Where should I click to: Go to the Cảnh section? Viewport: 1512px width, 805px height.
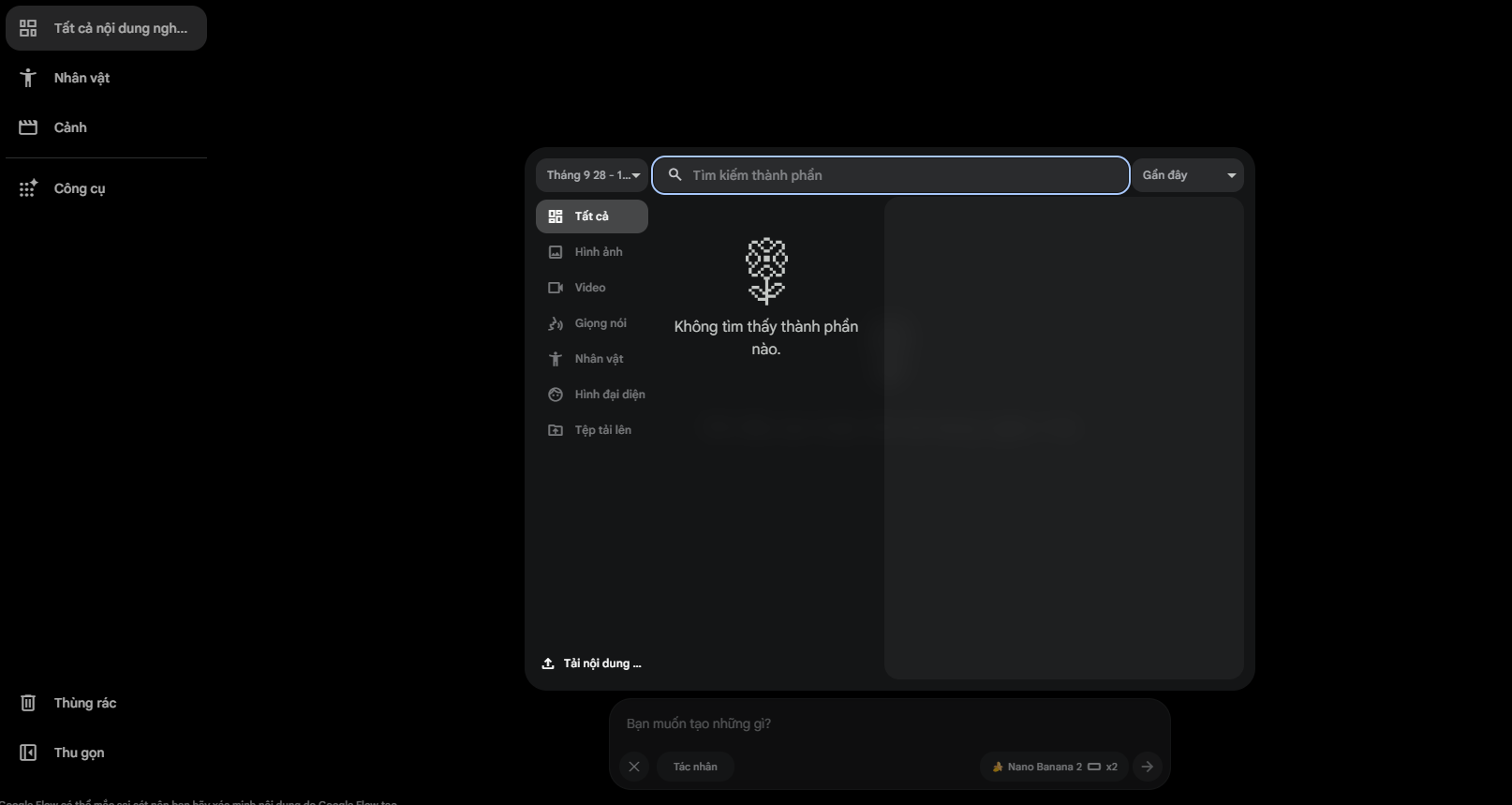click(106, 127)
